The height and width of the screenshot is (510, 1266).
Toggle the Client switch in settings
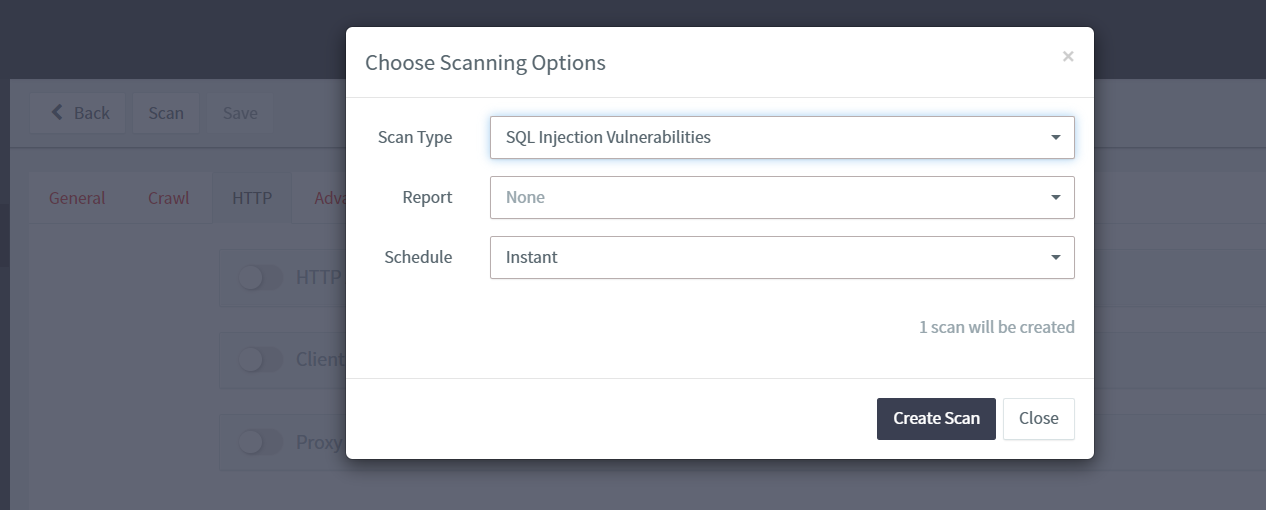[261, 359]
